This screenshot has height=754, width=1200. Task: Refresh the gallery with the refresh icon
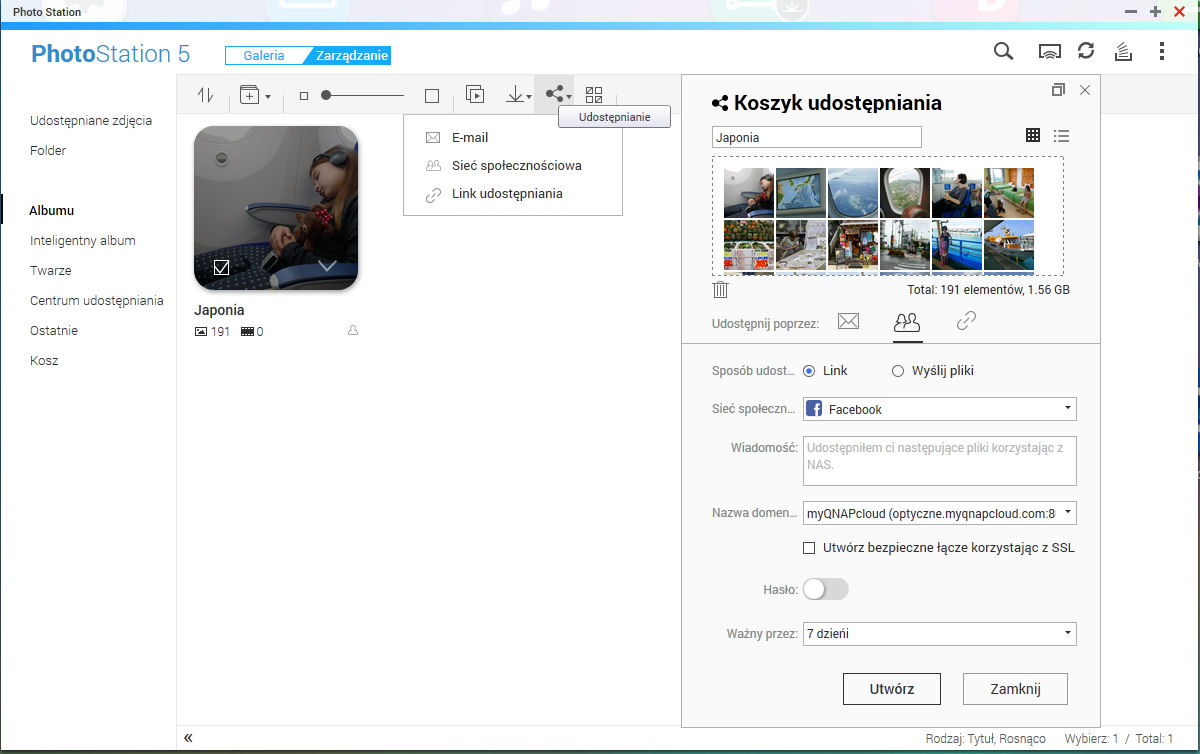click(x=1085, y=52)
